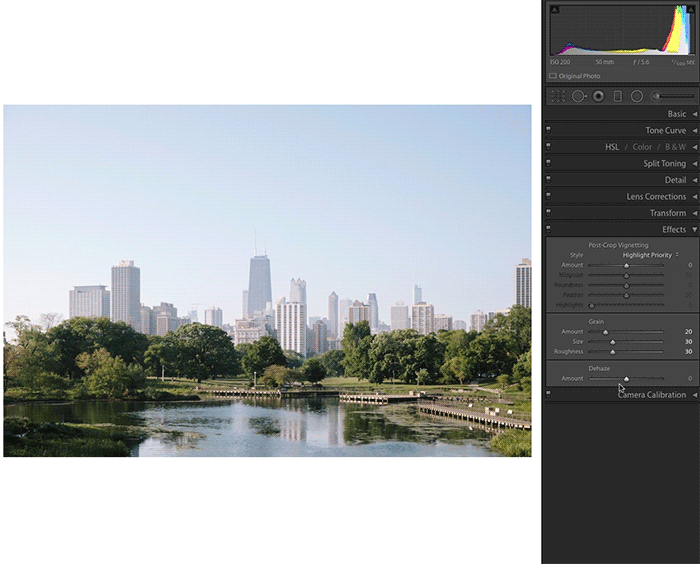
Task: Expand the Transform panel arrow
Action: [x=695, y=213]
